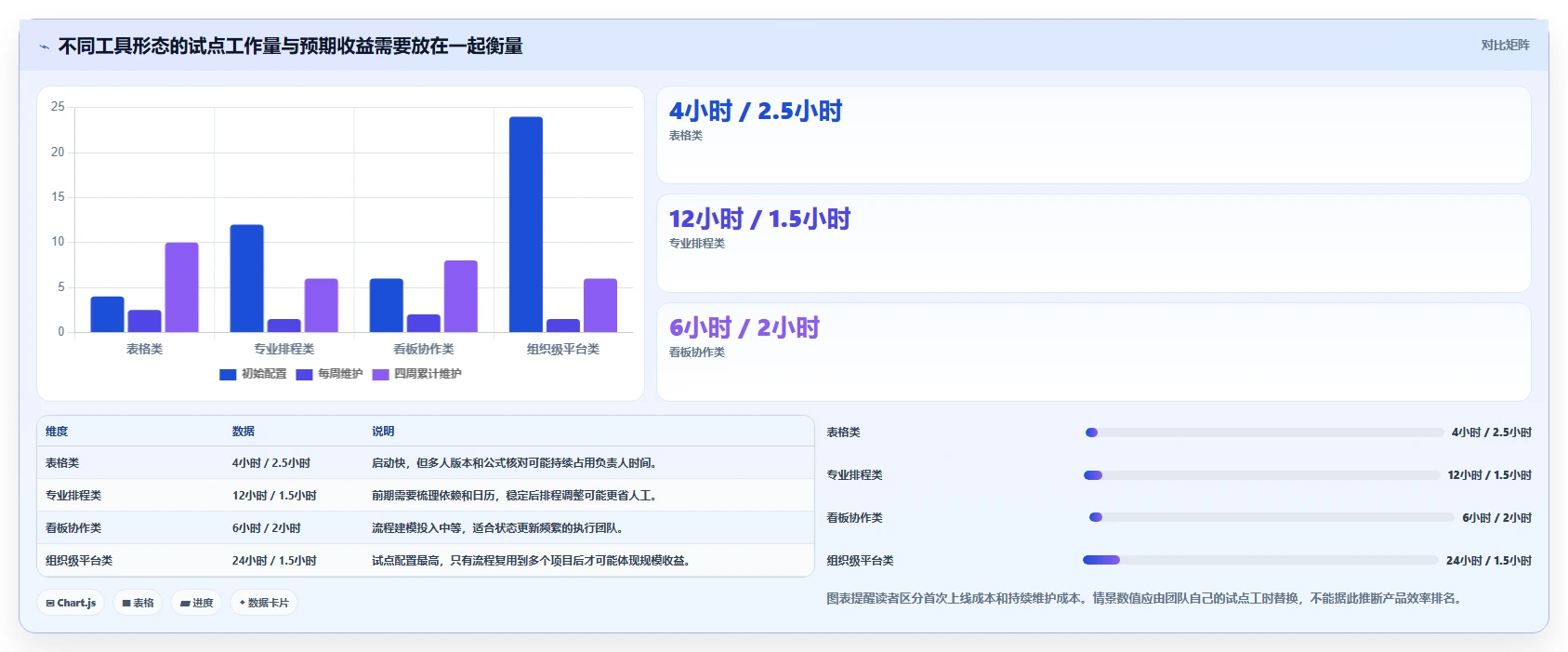
Task: Select the 4小时 / 2.5小时 表格类 card
Action: click(x=1093, y=135)
